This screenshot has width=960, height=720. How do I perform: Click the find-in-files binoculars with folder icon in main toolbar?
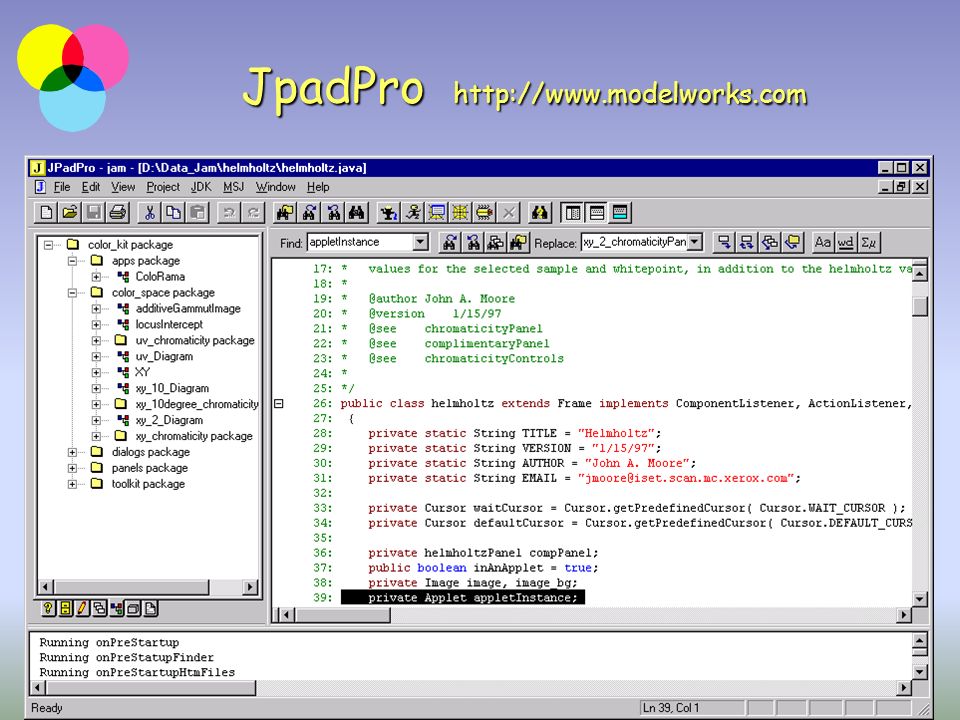coord(285,212)
